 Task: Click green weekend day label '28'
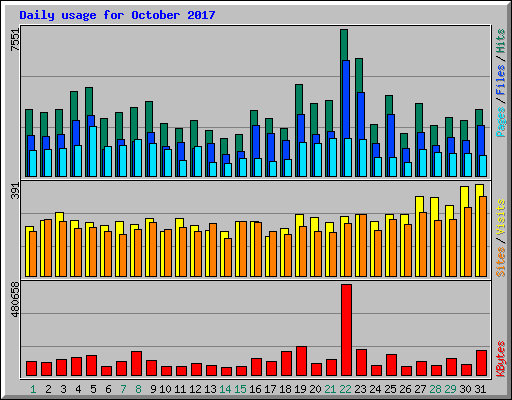click(x=435, y=389)
